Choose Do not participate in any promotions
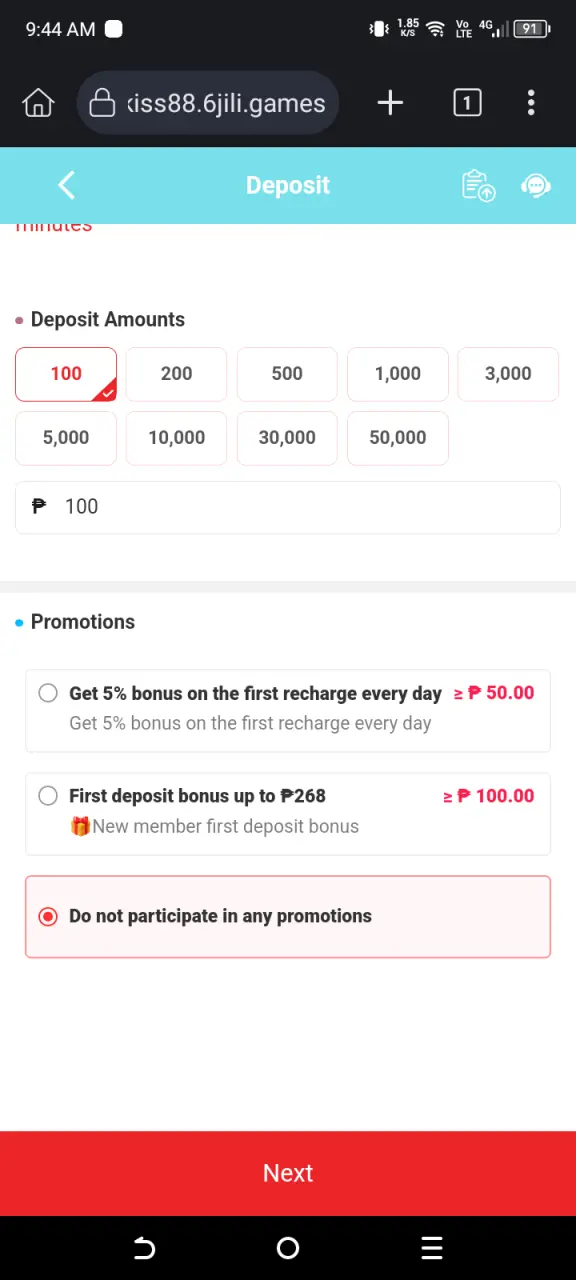This screenshot has width=576, height=1280. coord(288,917)
